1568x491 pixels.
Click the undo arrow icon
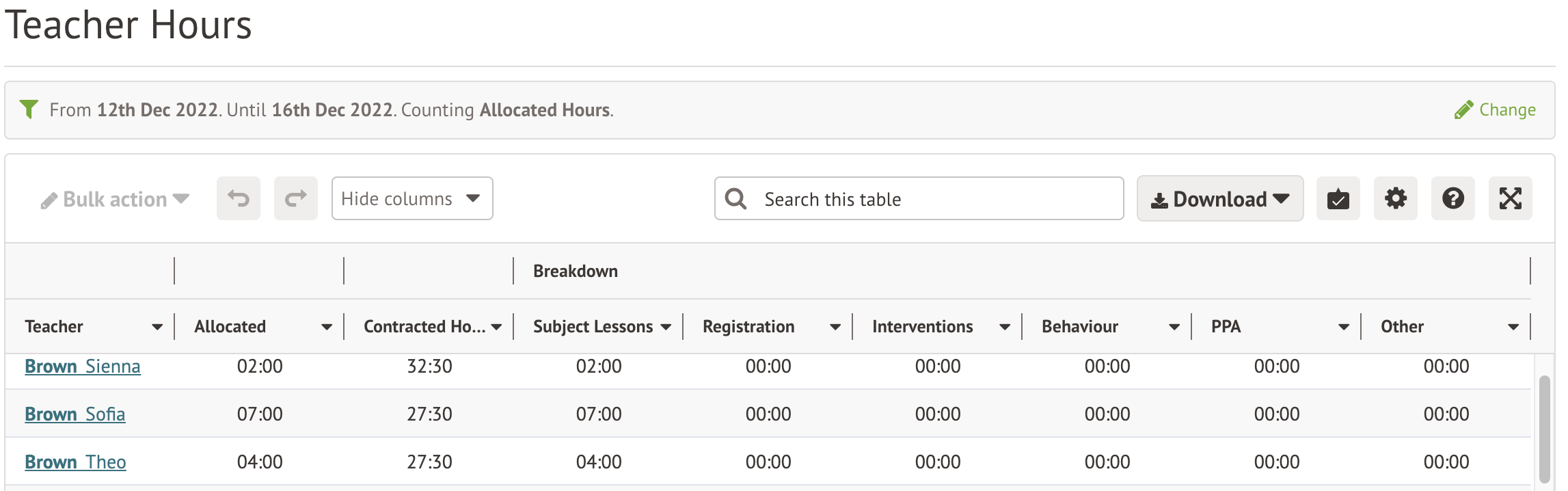tap(238, 198)
